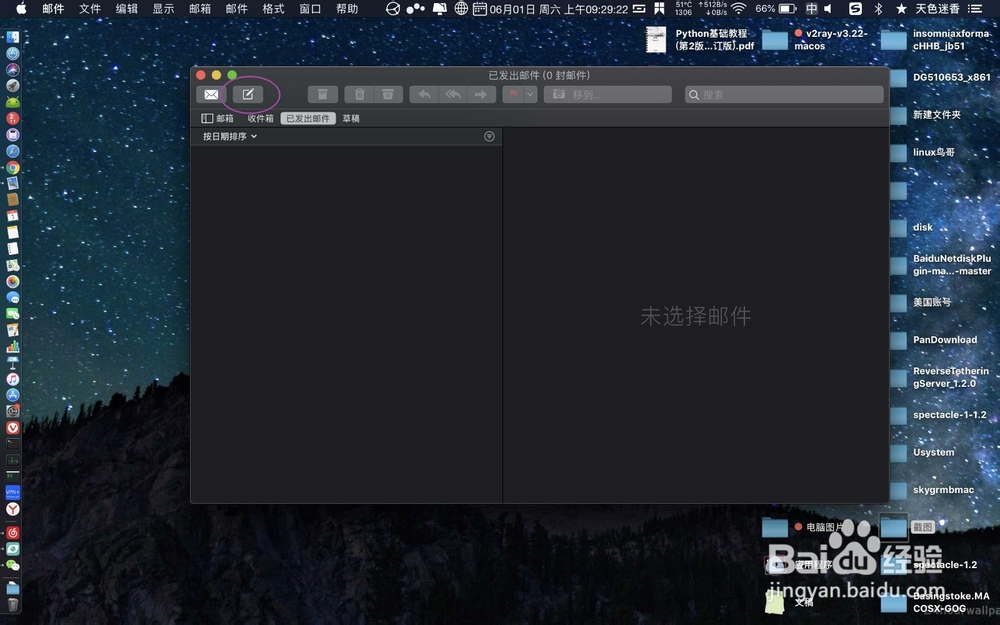
Task: Open the Apple menu
Action: click(x=22, y=8)
